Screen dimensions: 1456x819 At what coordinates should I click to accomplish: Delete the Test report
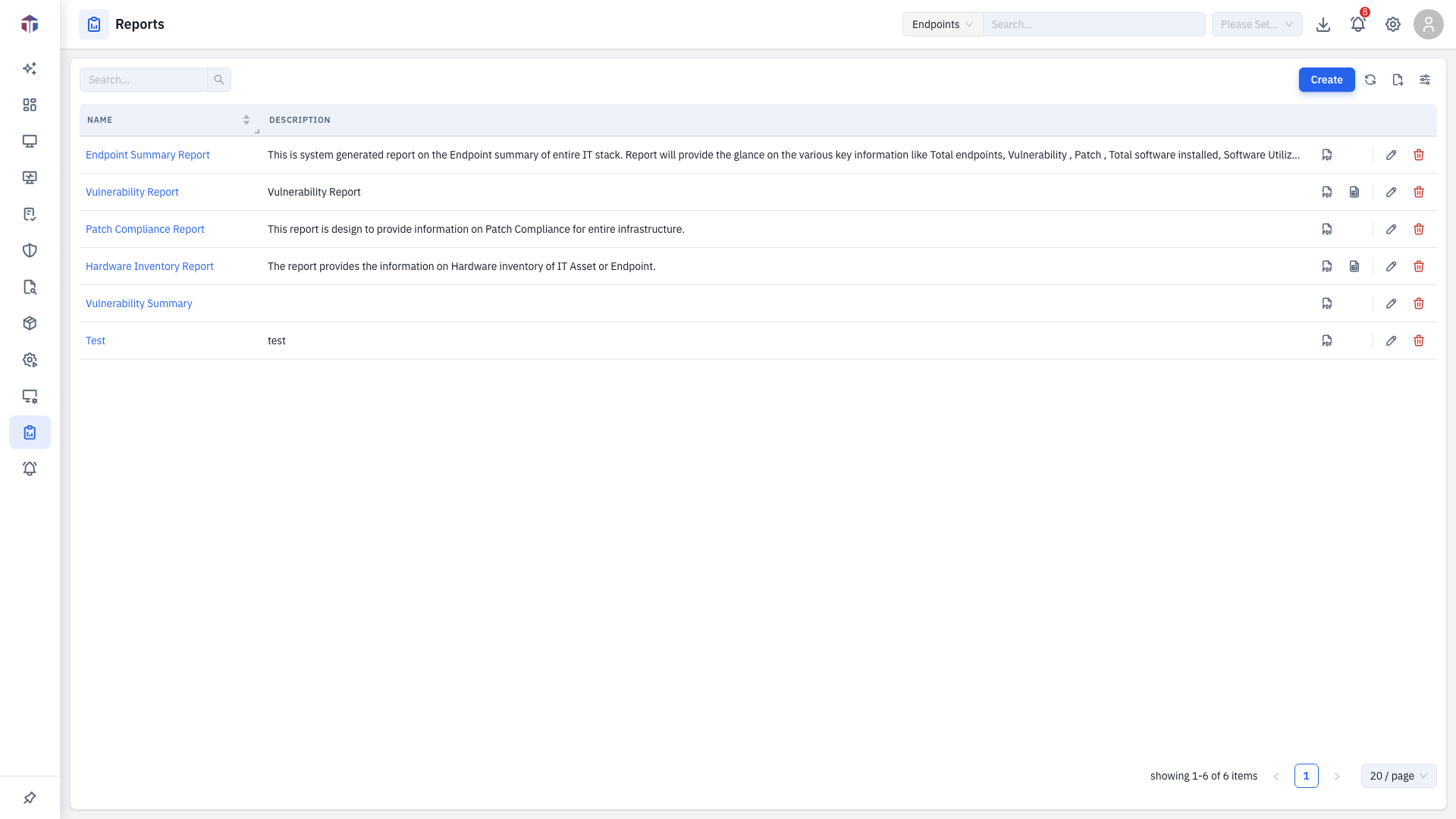pos(1419,340)
